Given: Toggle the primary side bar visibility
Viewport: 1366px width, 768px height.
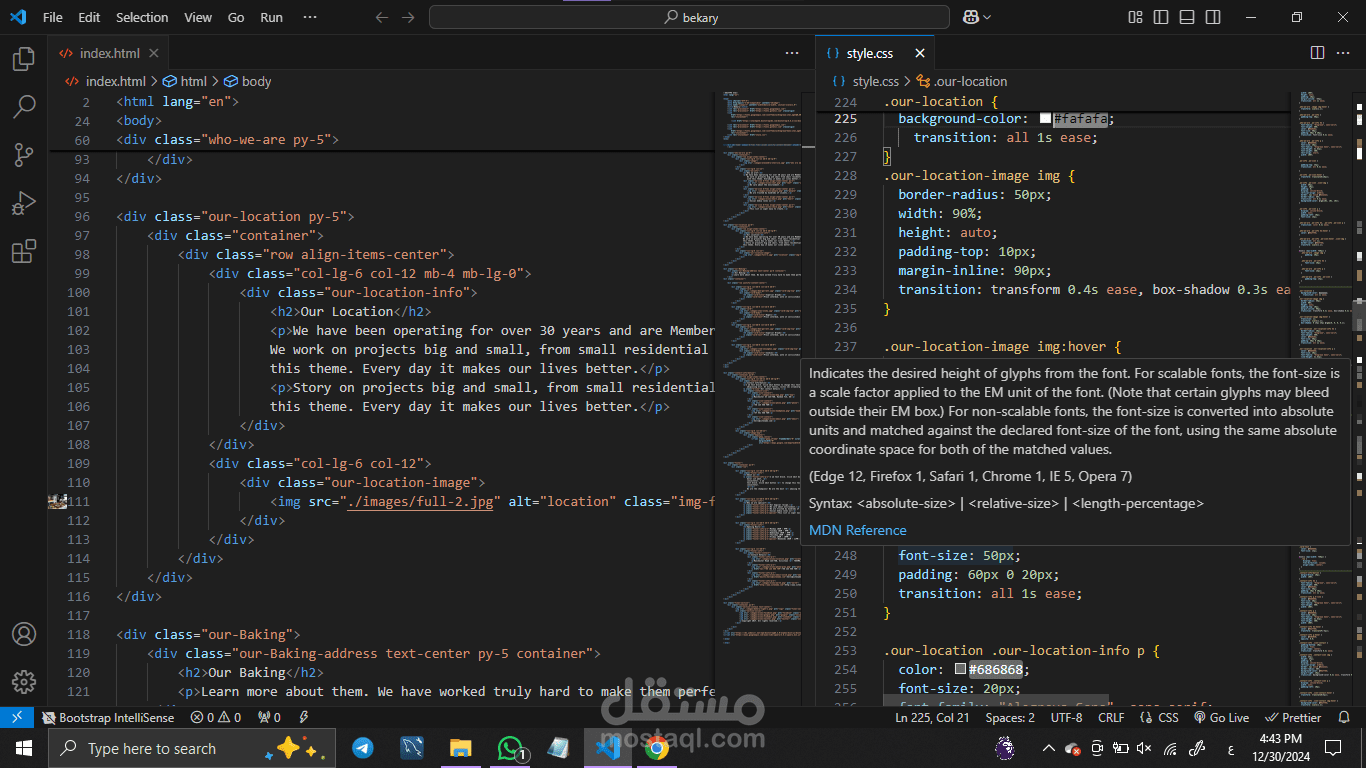Looking at the screenshot, I should click(1161, 17).
